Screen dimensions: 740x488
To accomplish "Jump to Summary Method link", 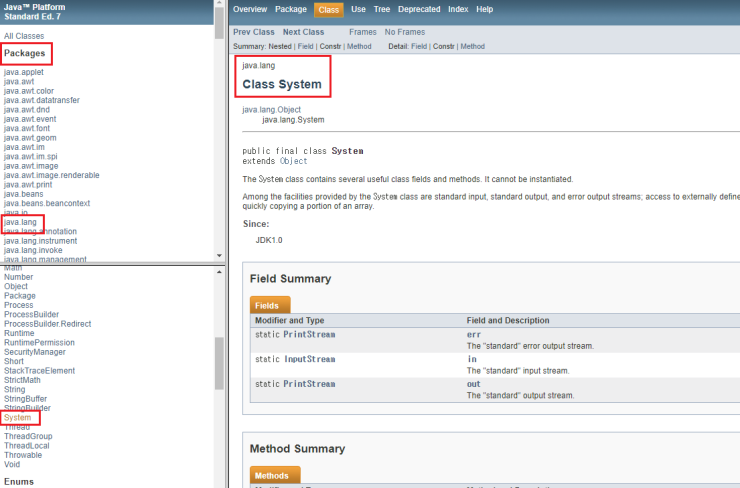I will pyautogui.click(x=359, y=46).
